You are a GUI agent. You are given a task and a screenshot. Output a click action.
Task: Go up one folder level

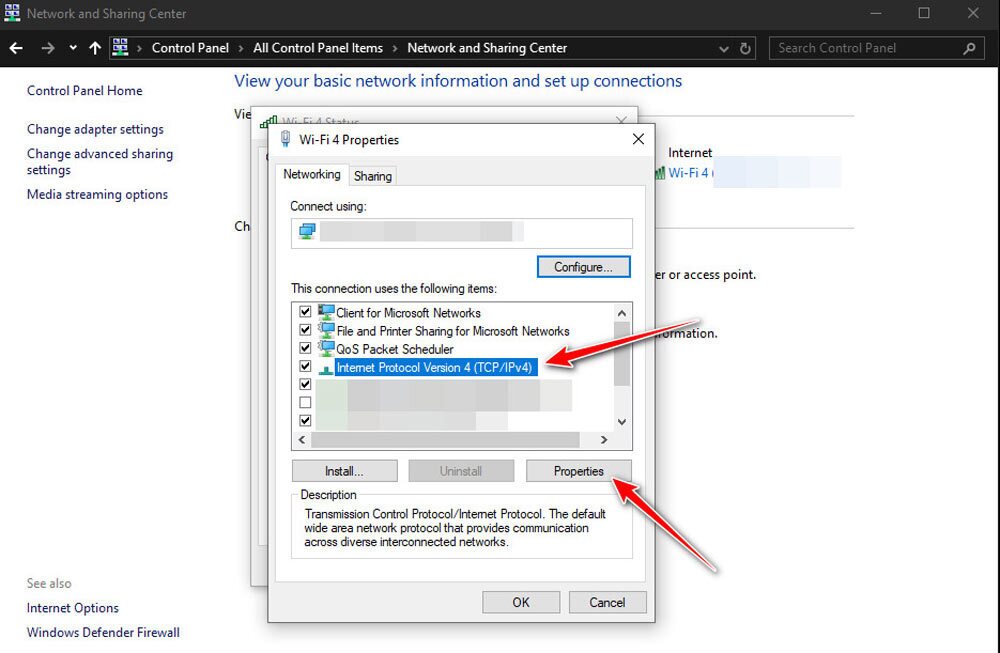coord(95,48)
